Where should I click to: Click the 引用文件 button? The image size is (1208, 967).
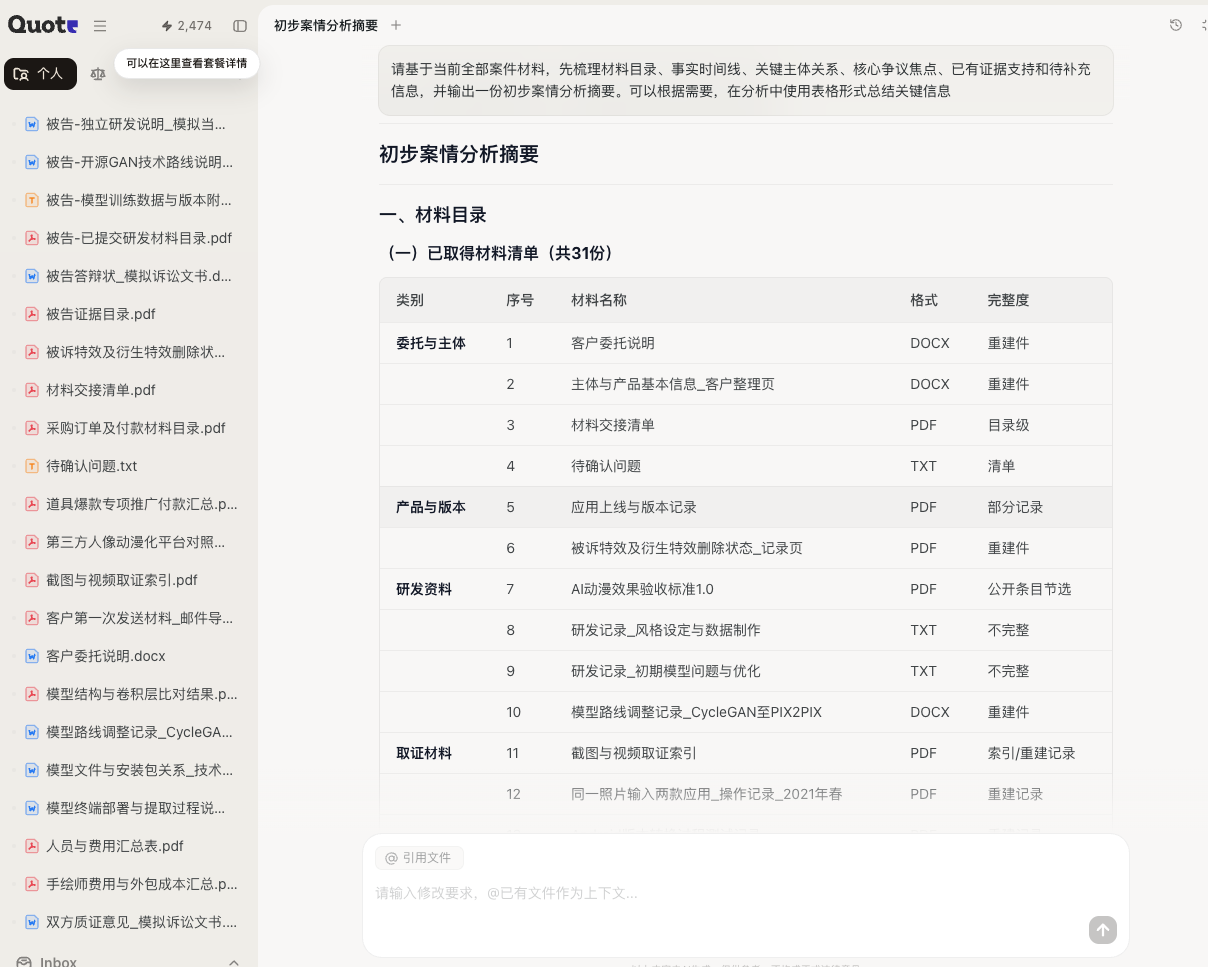click(419, 858)
